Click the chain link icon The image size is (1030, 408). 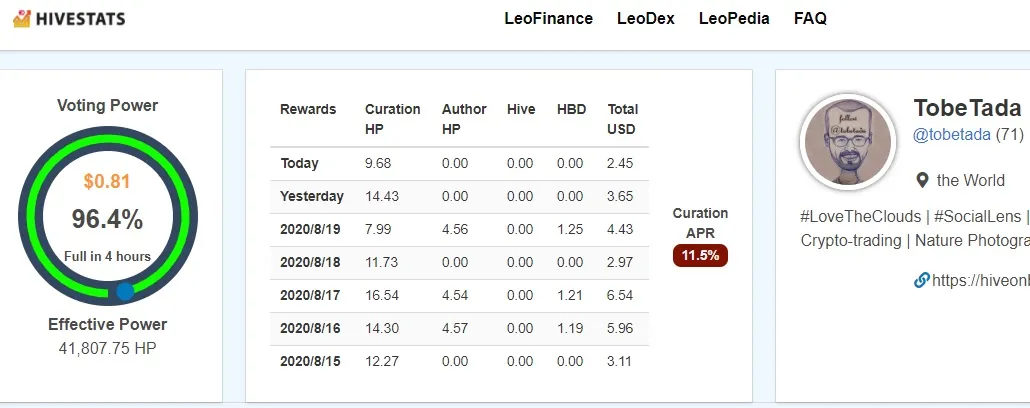(x=922, y=280)
